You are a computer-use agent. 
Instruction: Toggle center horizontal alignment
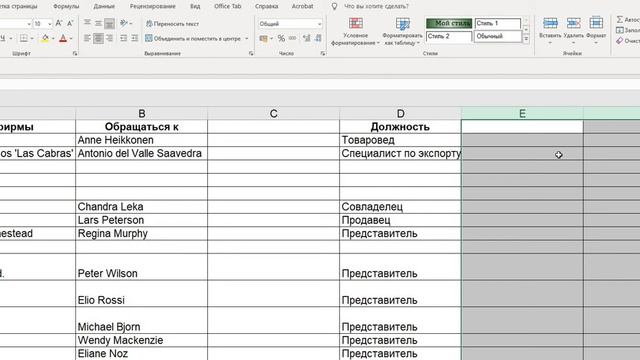(x=98, y=39)
